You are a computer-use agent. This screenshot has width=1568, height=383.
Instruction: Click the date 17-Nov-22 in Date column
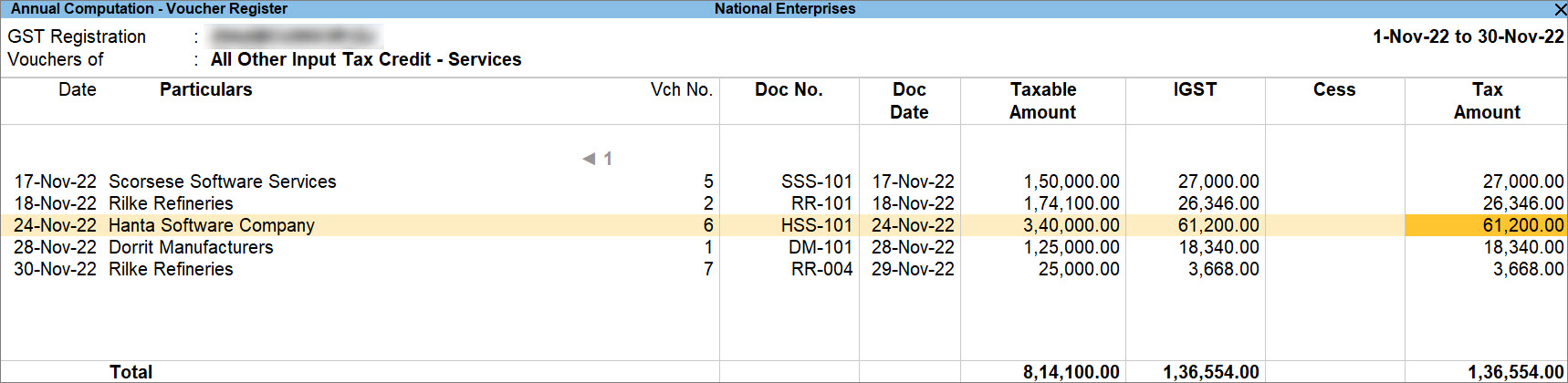click(x=55, y=181)
